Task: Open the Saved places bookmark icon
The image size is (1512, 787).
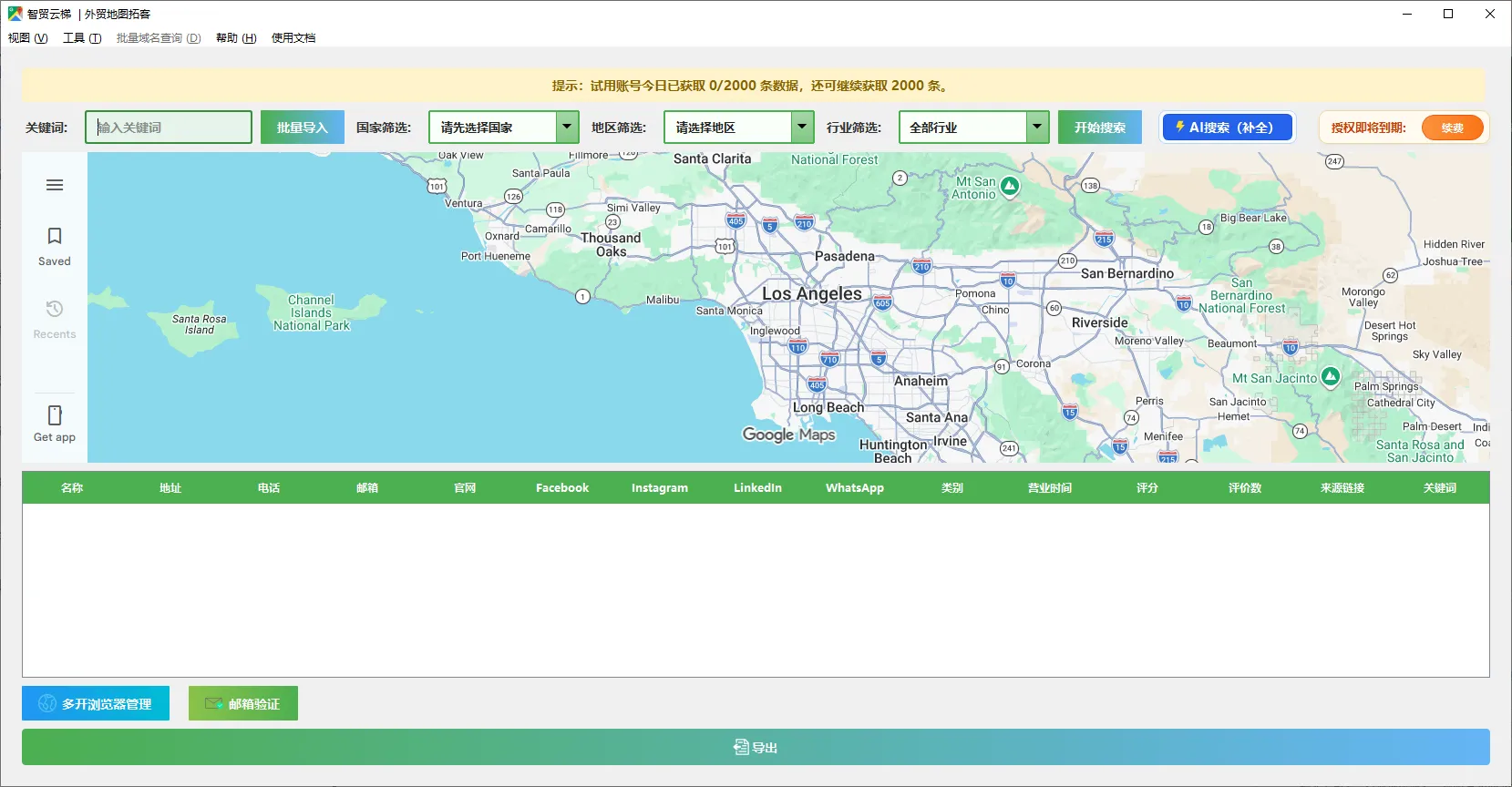Action: (55, 236)
